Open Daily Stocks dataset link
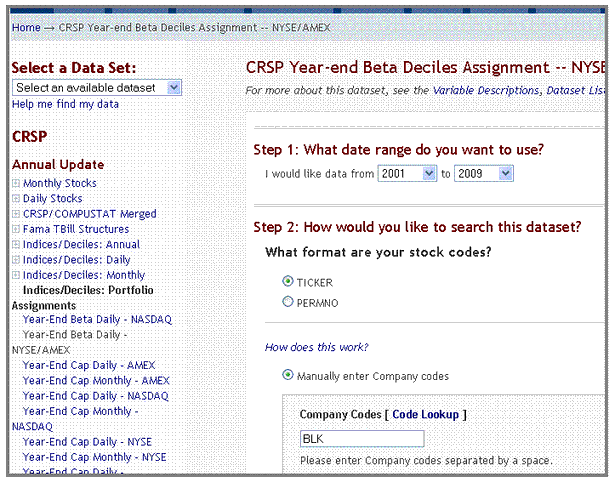 53,199
